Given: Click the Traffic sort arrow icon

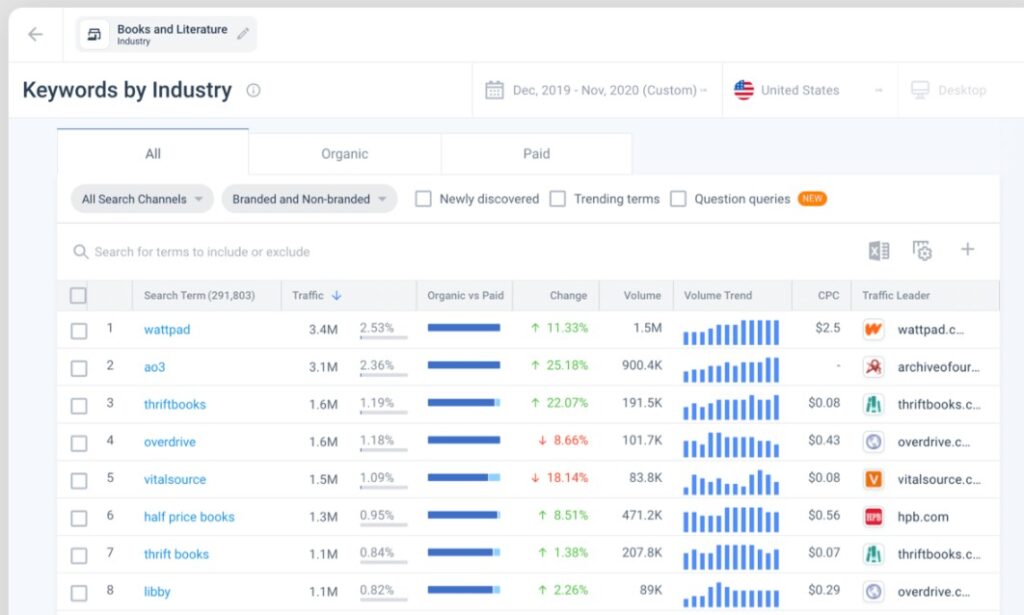Looking at the screenshot, I should pos(336,295).
